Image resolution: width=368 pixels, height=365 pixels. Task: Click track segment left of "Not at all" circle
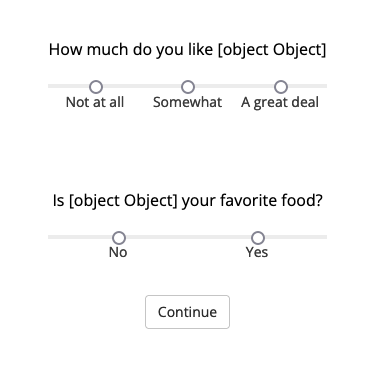[69, 86]
